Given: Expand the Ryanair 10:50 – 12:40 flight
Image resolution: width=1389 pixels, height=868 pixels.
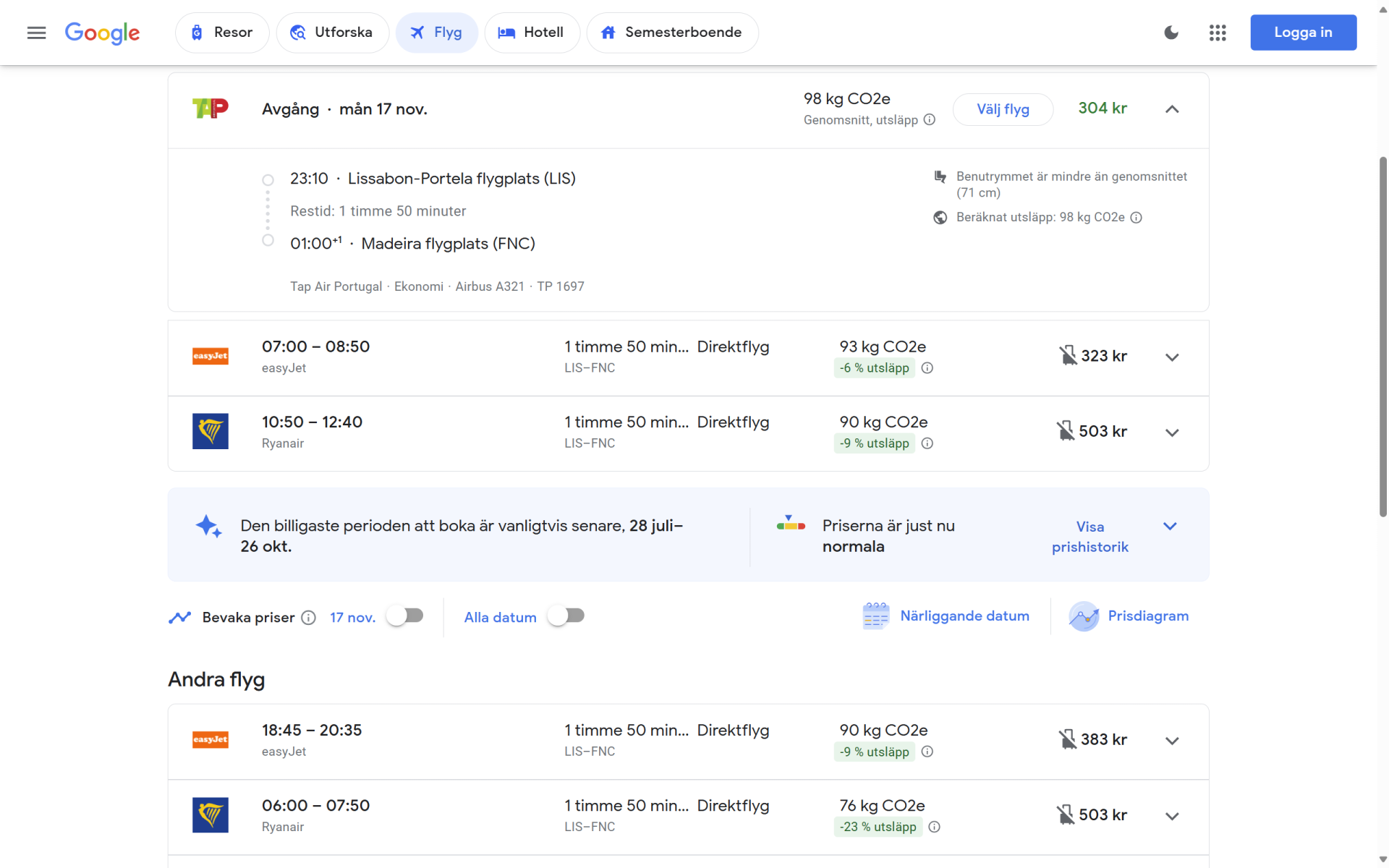Looking at the screenshot, I should (x=1172, y=433).
